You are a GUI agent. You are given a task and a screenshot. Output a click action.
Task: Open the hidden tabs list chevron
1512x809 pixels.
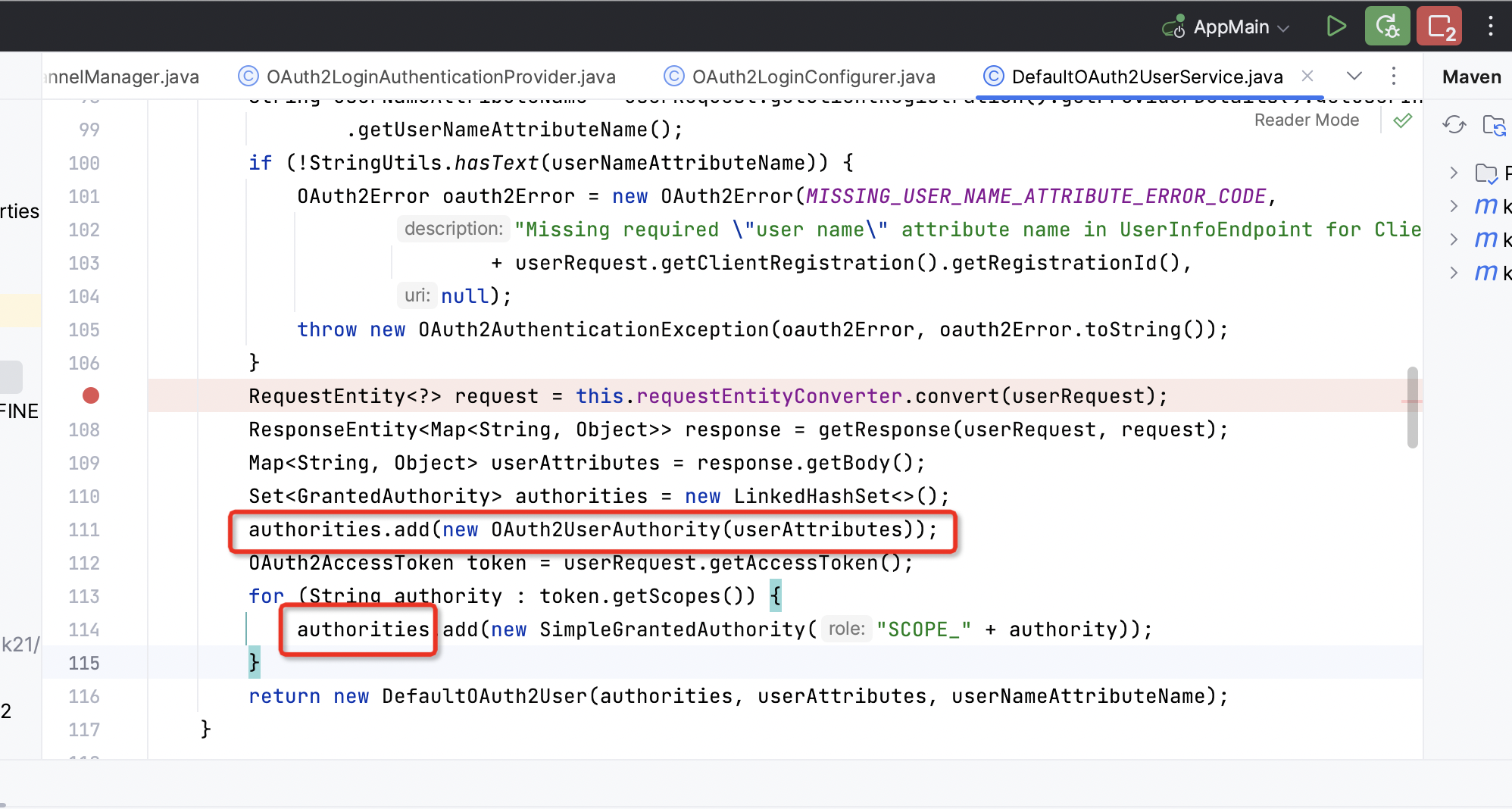(1354, 76)
